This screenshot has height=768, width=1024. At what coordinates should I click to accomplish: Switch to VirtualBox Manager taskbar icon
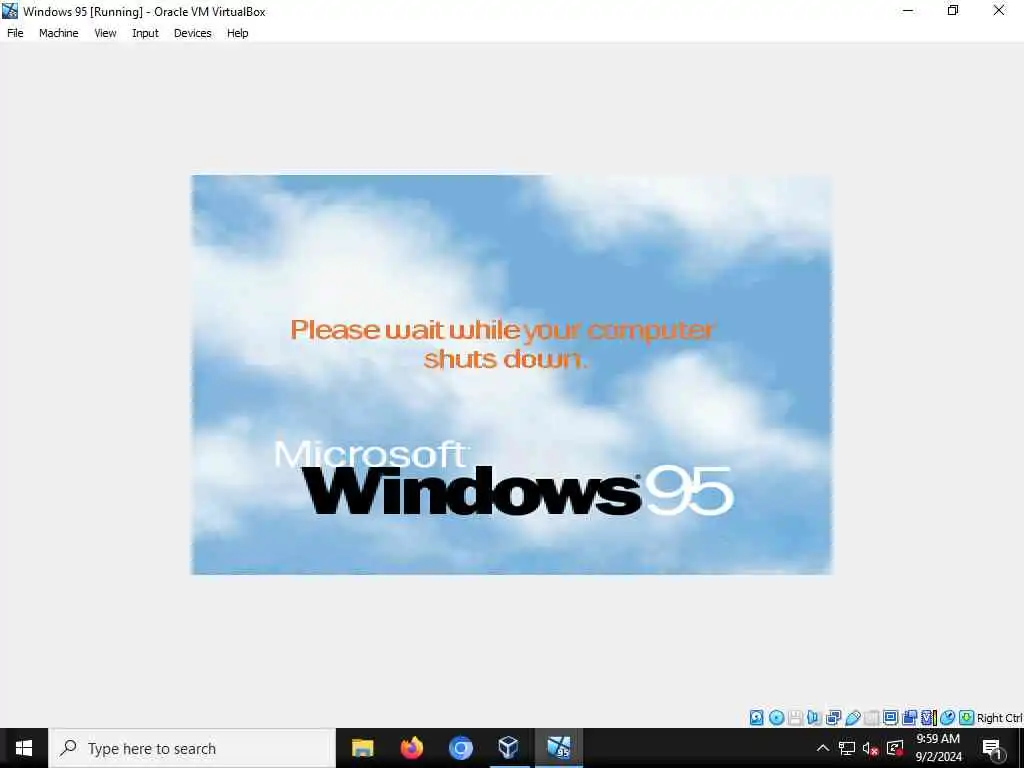[x=509, y=748]
